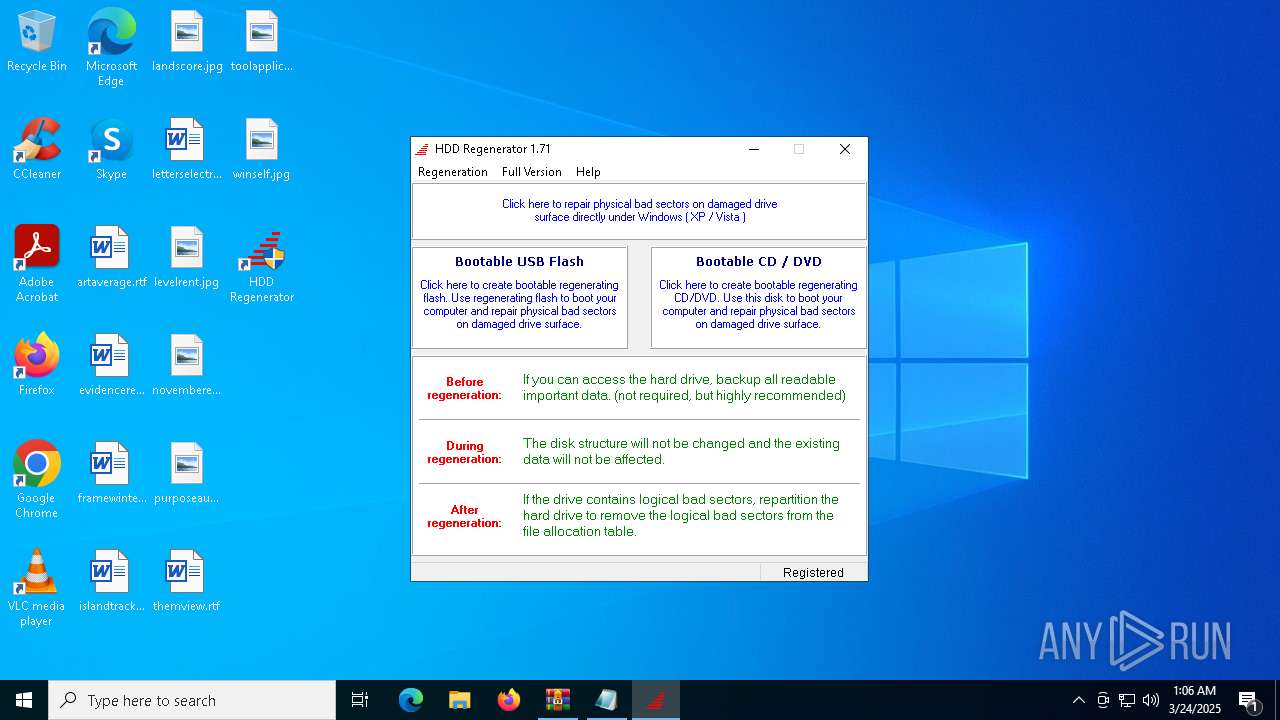Viewport: 1280px width, 720px height.
Task: Select the Google Chrome desktop shortcut
Action: 37,480
